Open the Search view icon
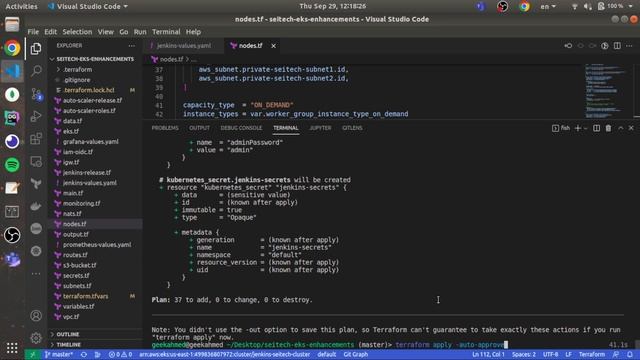Viewport: 640px width, 360px height. [x=36, y=71]
